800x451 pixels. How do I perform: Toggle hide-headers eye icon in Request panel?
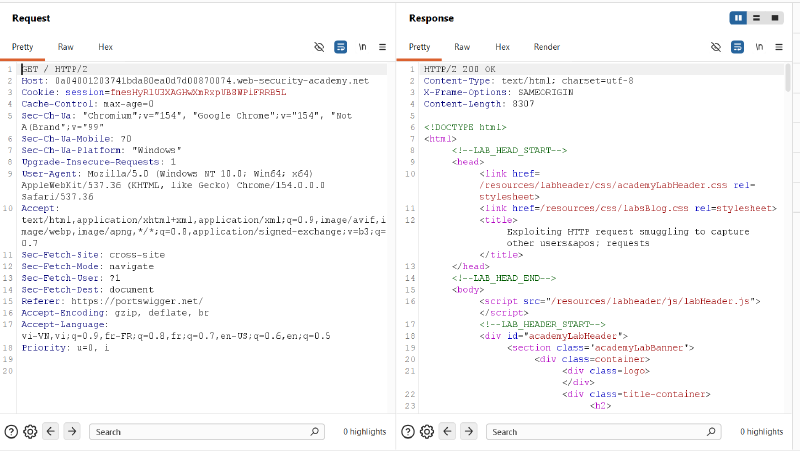tap(319, 47)
